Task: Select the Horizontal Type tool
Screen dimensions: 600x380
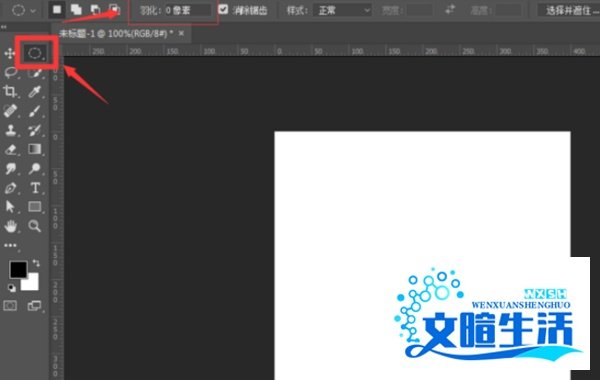Action: [x=35, y=188]
